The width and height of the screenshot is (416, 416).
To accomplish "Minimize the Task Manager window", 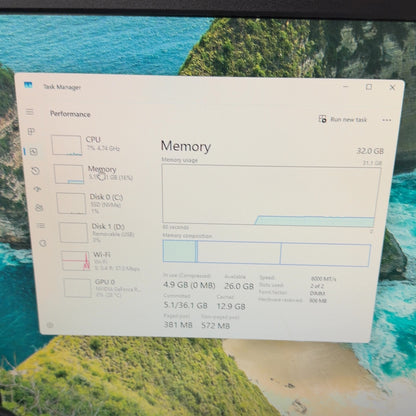I will click(346, 86).
